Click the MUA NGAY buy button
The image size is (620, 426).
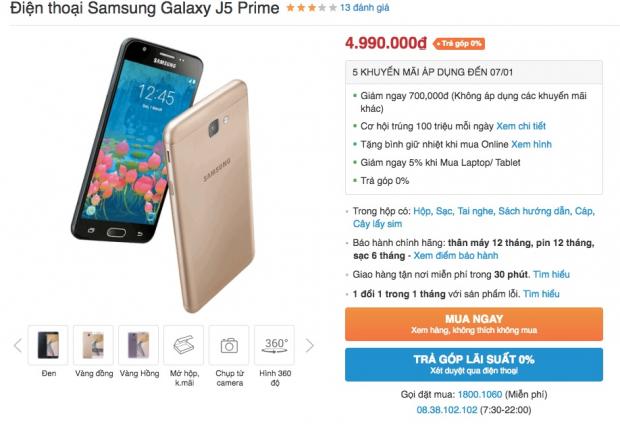click(x=474, y=324)
